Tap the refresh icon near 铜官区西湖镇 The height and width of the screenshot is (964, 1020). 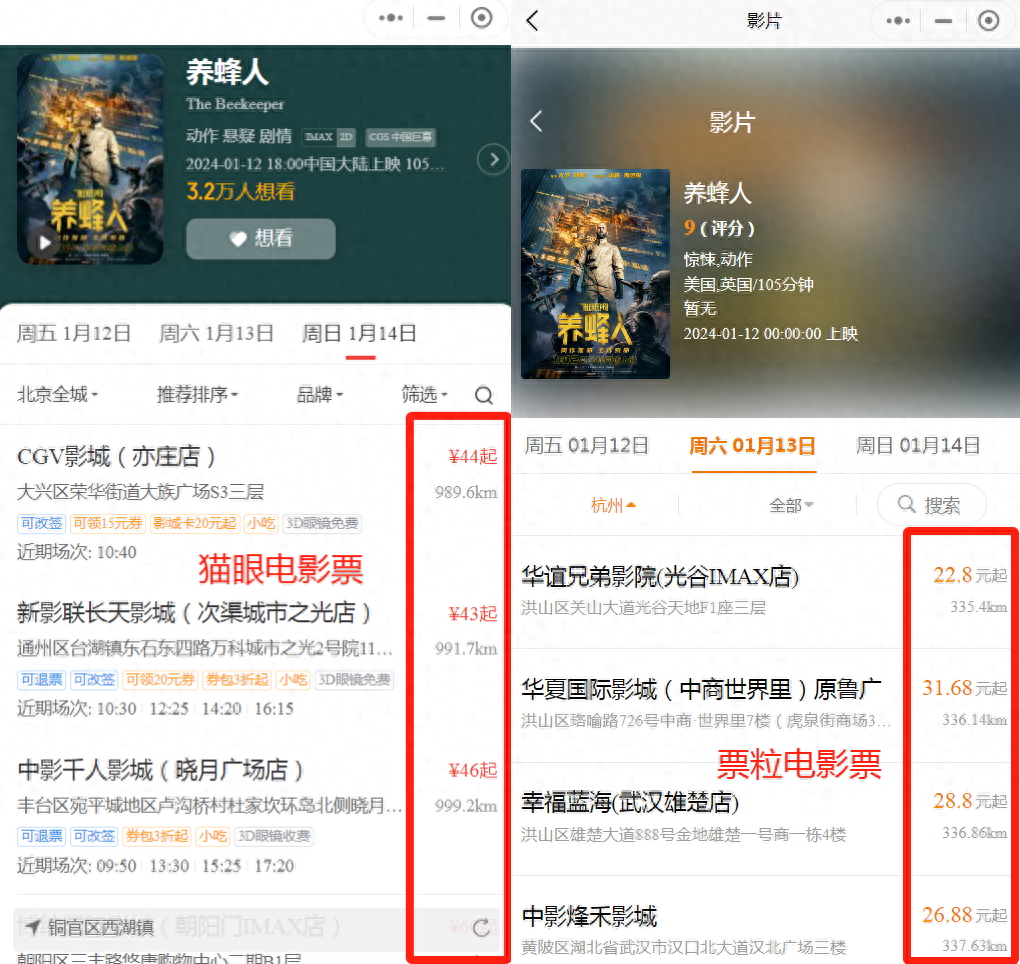481,928
